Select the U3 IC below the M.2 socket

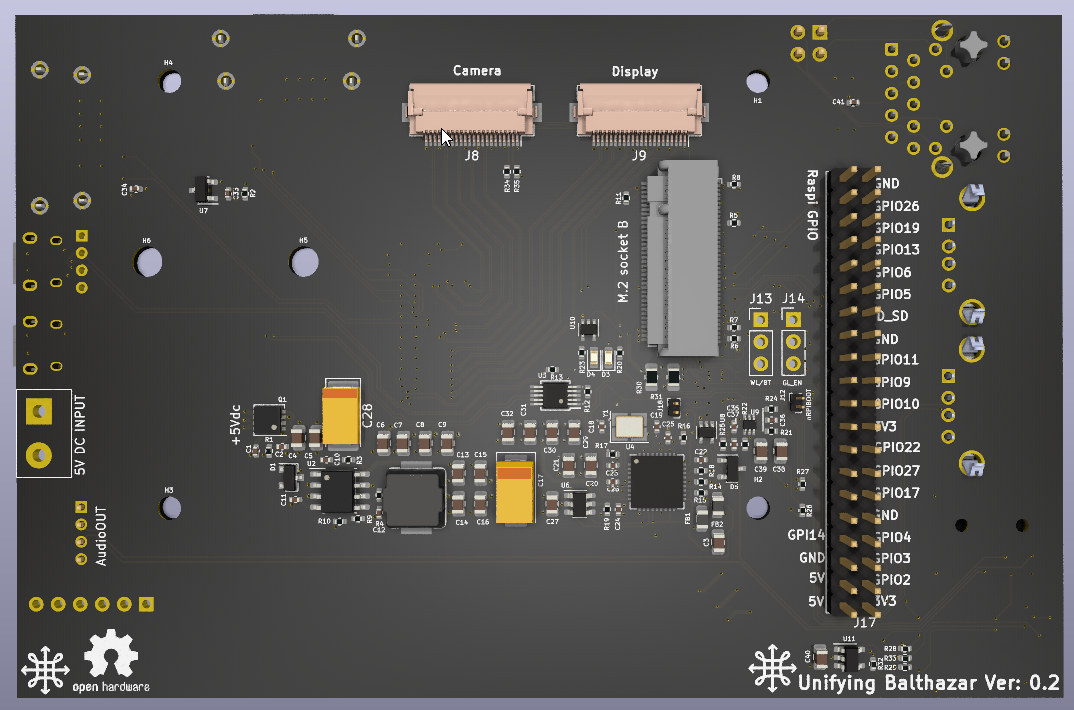coord(556,395)
